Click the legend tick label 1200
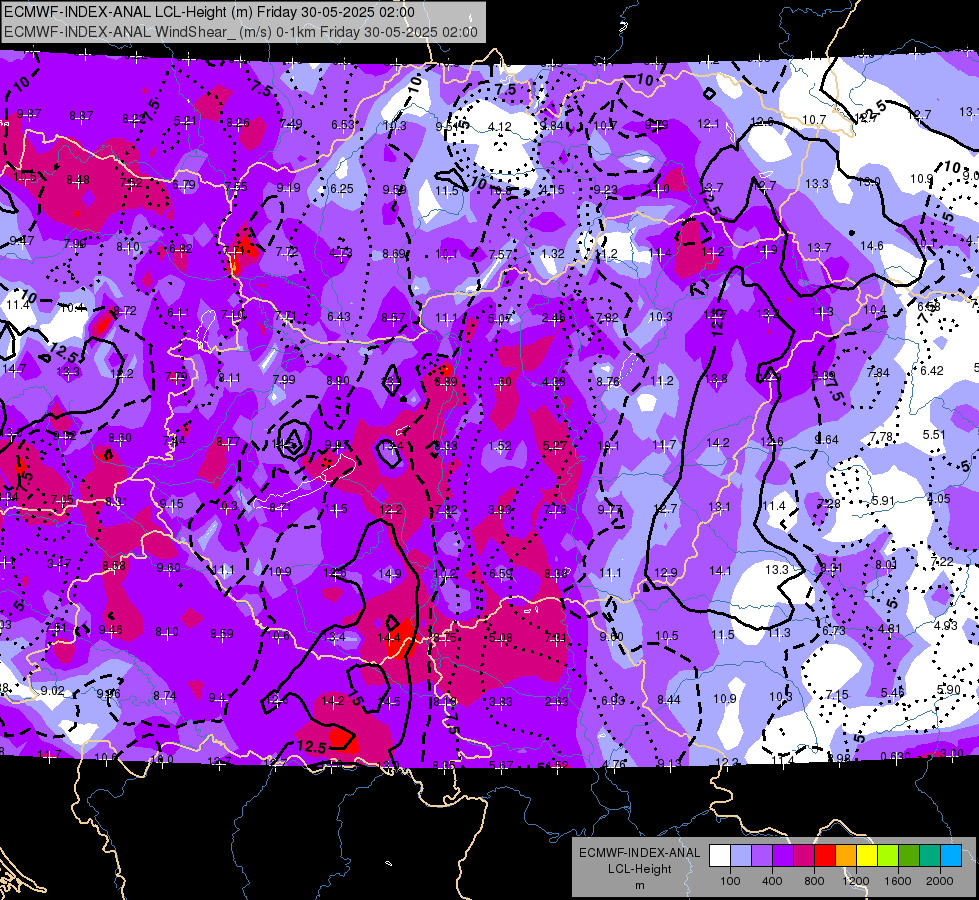979x900 pixels. (856, 881)
